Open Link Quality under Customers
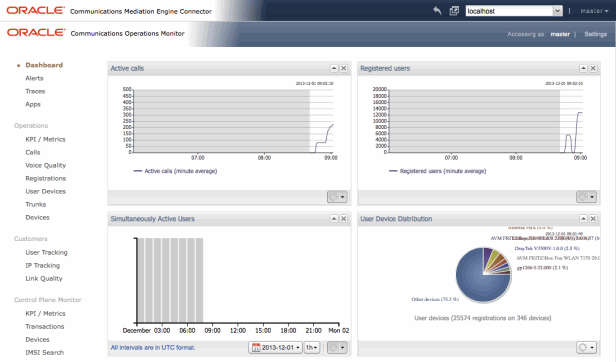Screen dimensions: 616x362 tap(44, 278)
